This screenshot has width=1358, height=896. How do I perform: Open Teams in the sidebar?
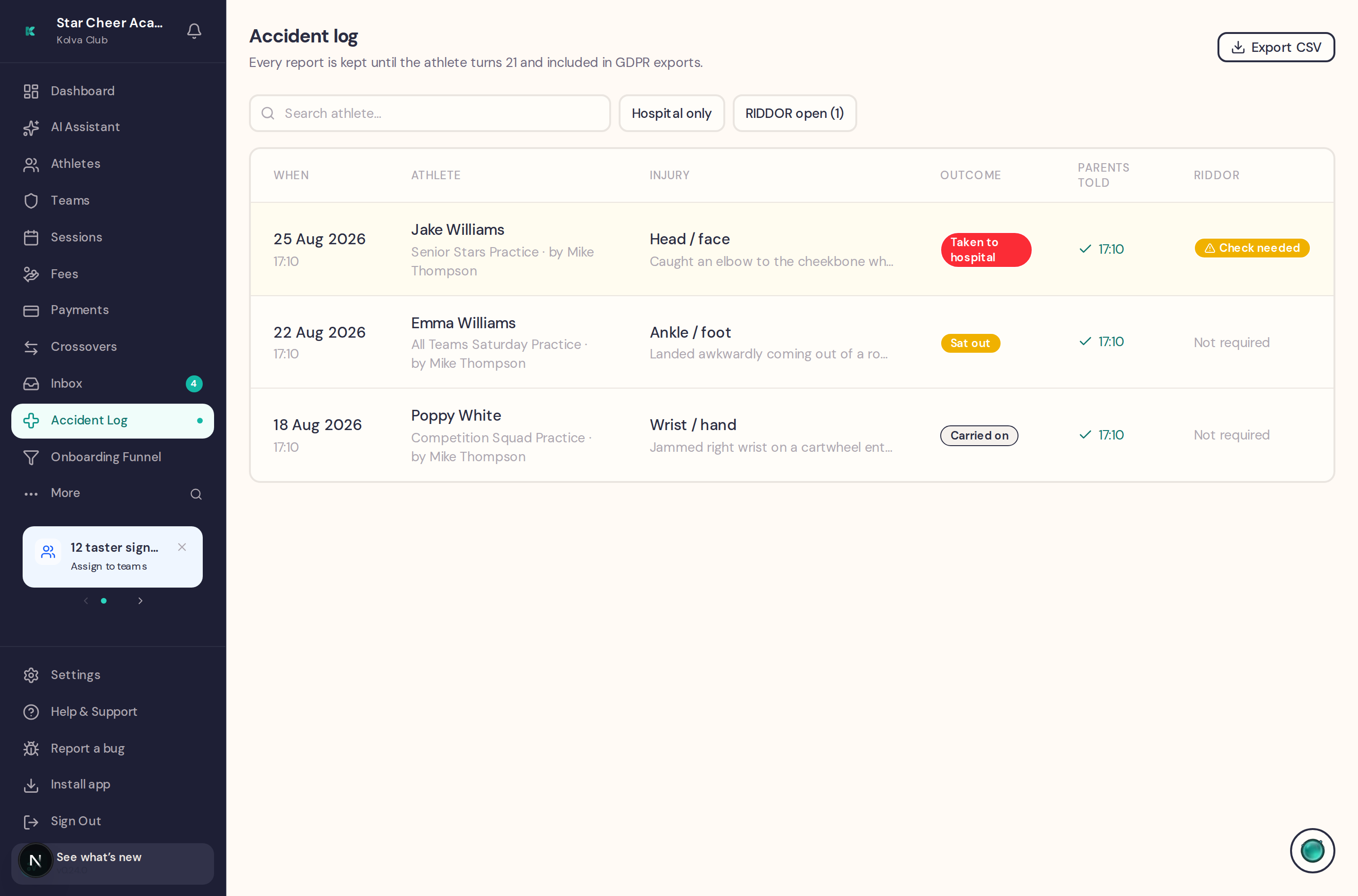[x=113, y=200]
